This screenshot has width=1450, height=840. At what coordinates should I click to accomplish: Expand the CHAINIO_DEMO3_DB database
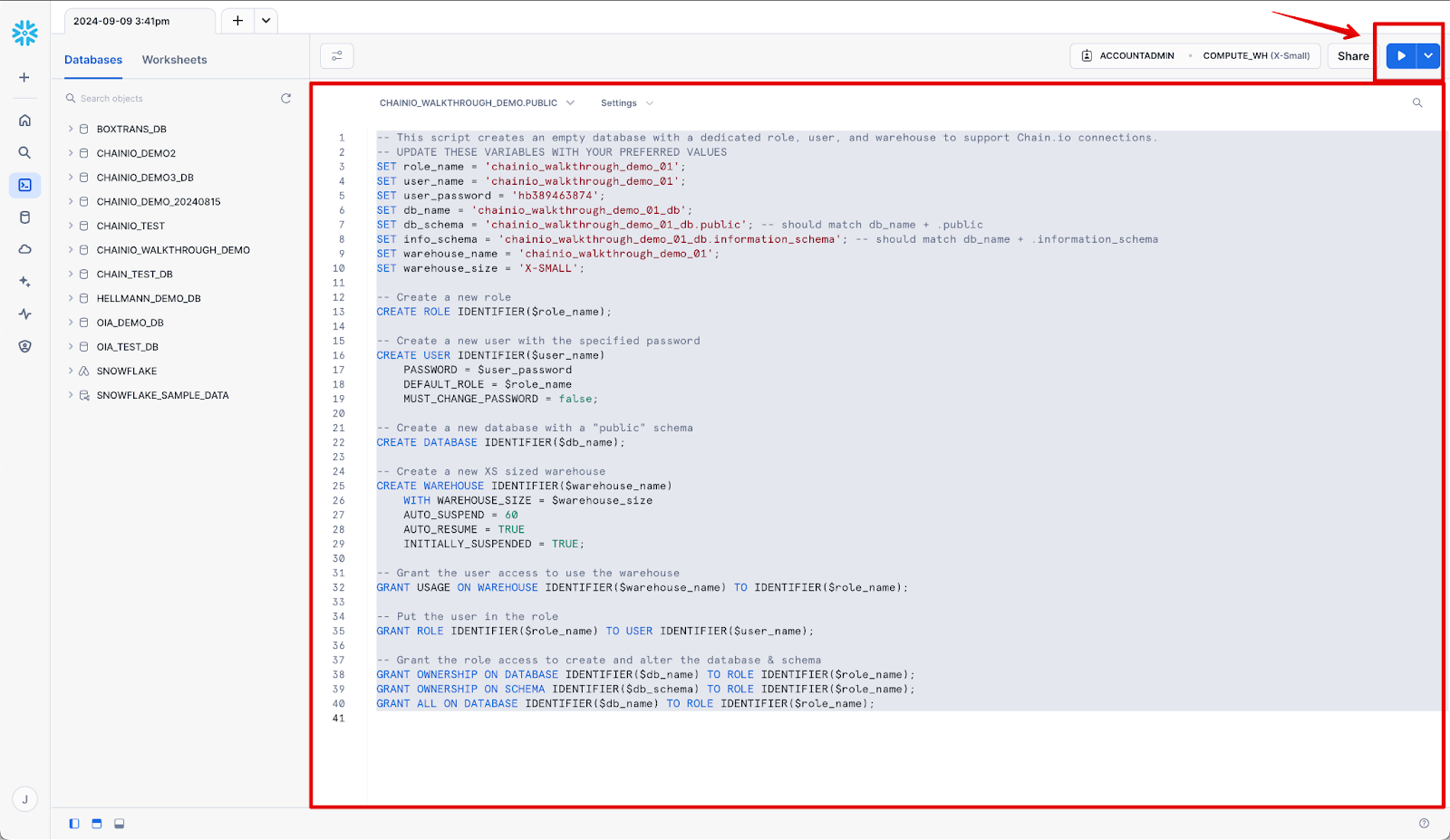click(71, 178)
